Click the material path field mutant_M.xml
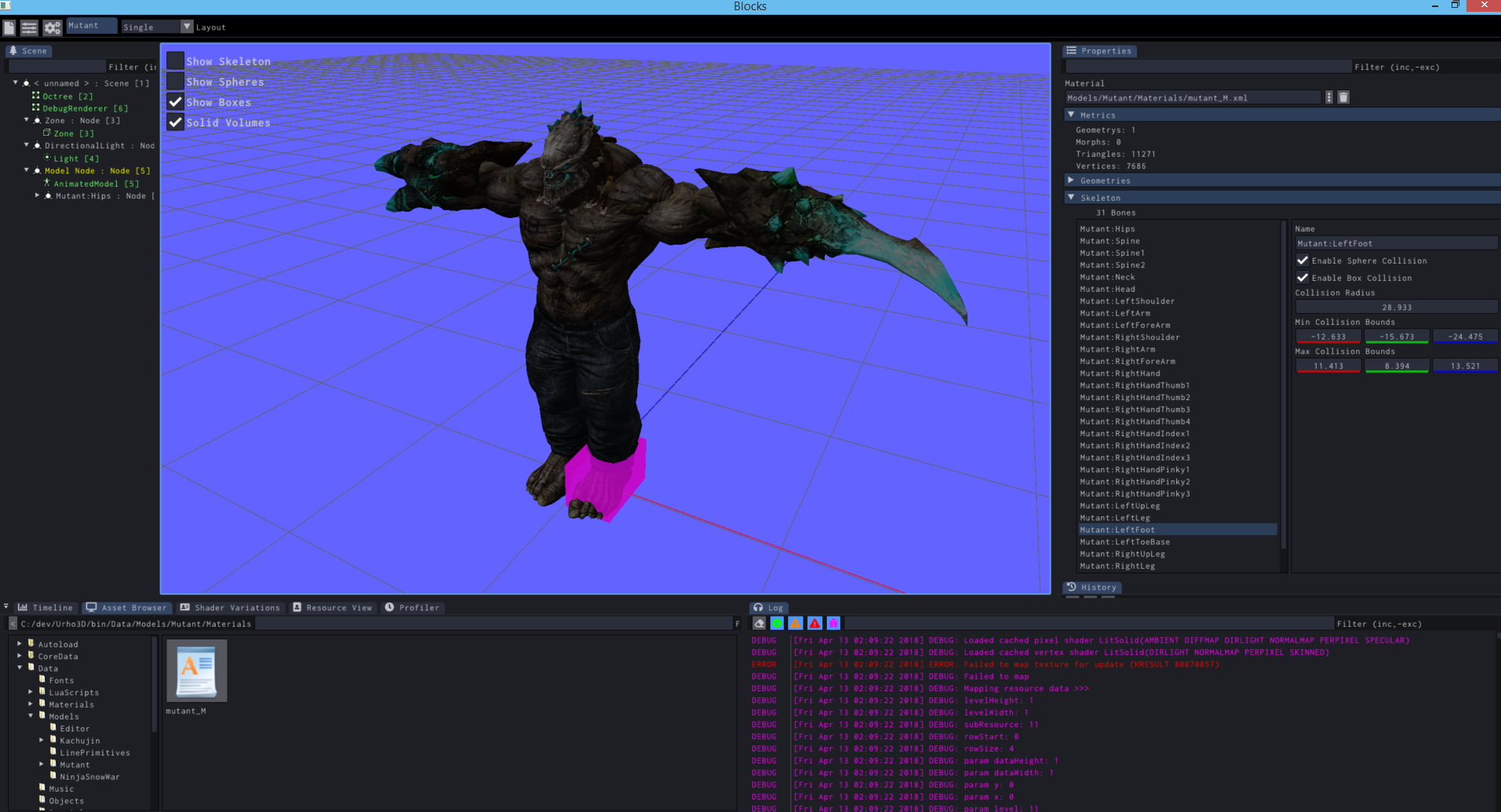Screen dimensions: 1501x812 click(1193, 97)
